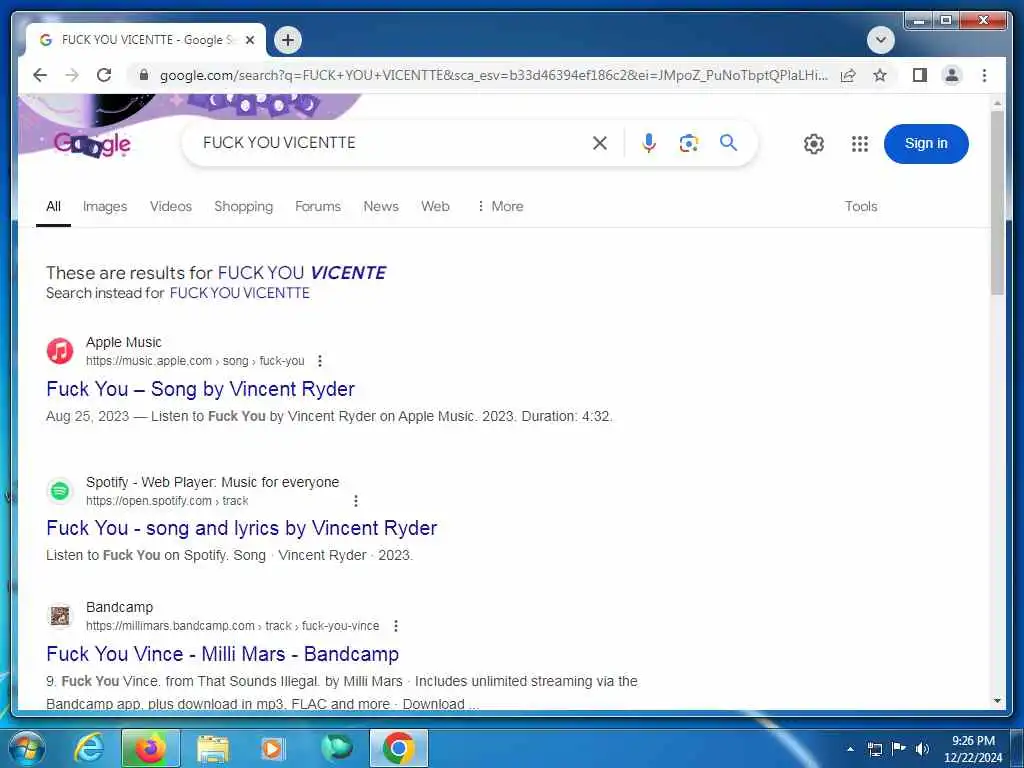Open Firefox from taskbar
The height and width of the screenshot is (768, 1024).
pos(150,749)
